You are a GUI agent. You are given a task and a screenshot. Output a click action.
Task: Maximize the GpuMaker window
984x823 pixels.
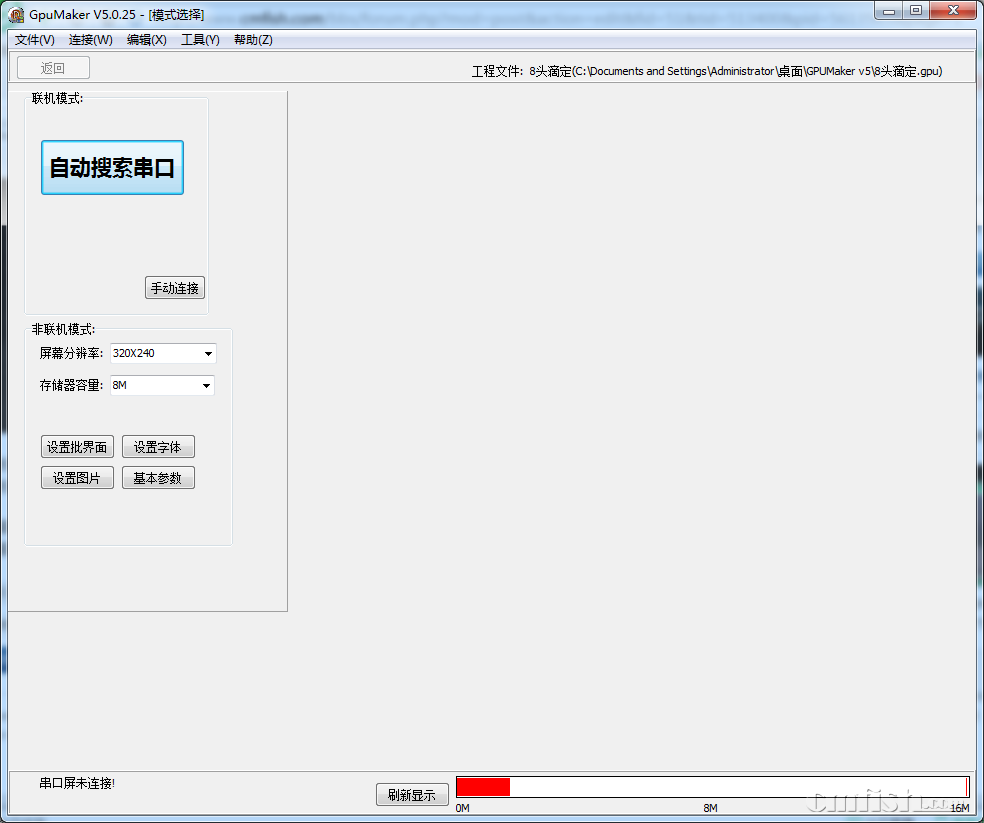916,10
